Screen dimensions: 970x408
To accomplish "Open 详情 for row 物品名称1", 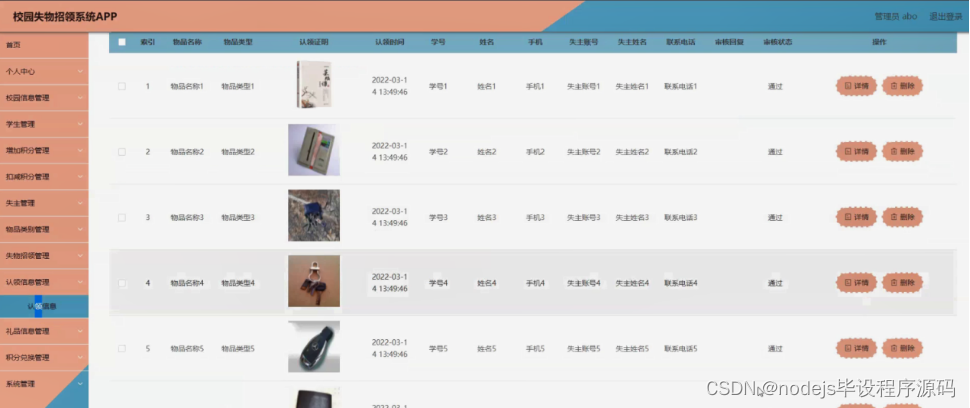I will tap(856, 87).
